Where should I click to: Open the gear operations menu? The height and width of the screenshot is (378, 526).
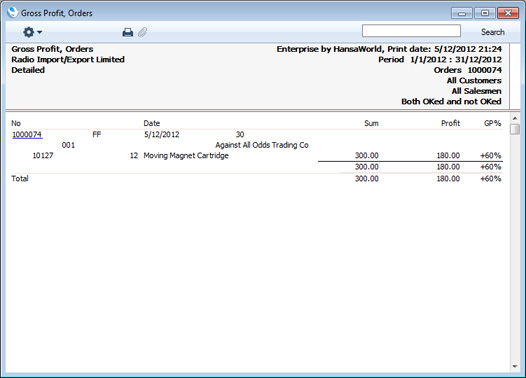click(x=32, y=32)
